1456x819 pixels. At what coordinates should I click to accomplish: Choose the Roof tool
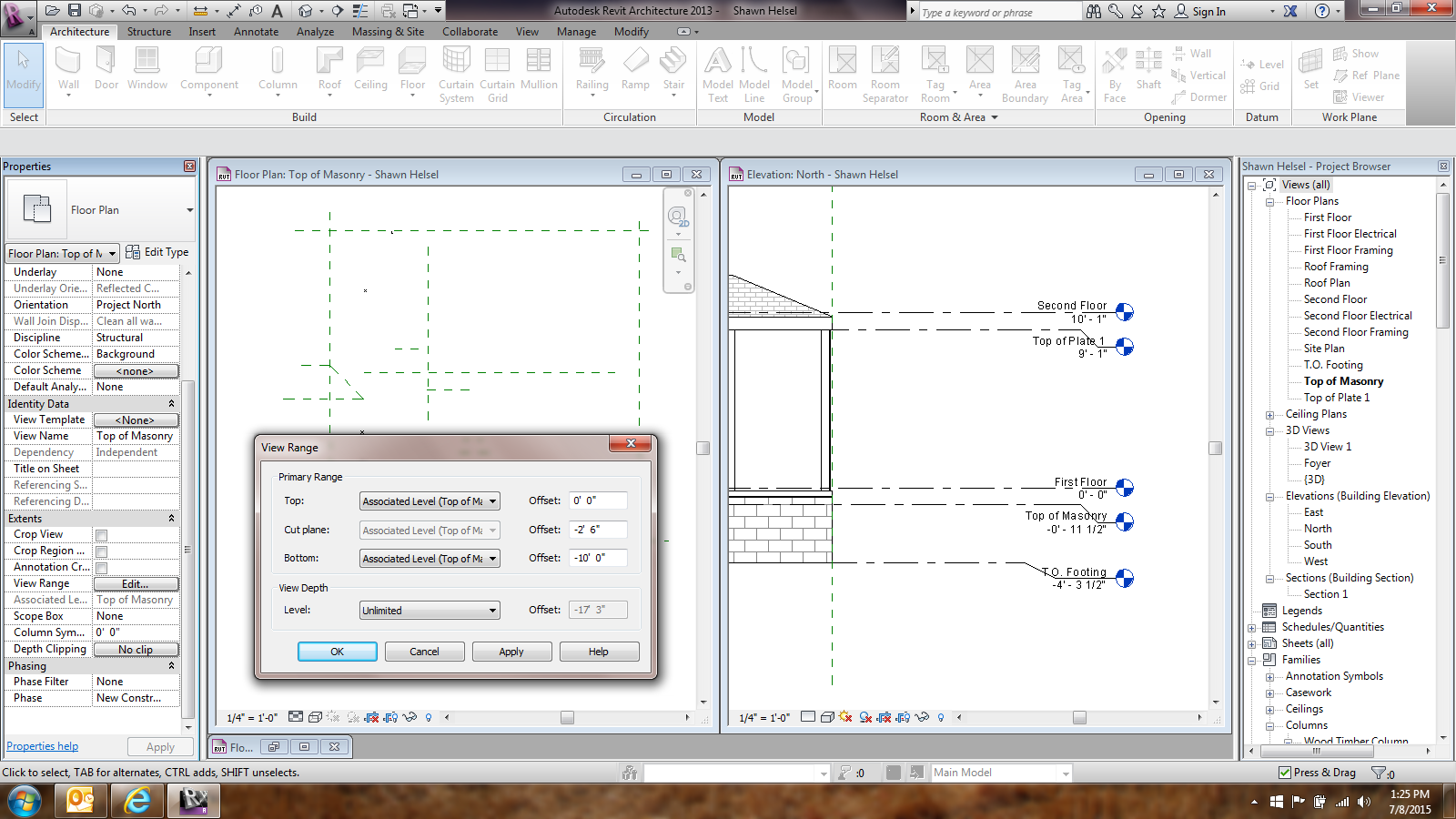(329, 69)
